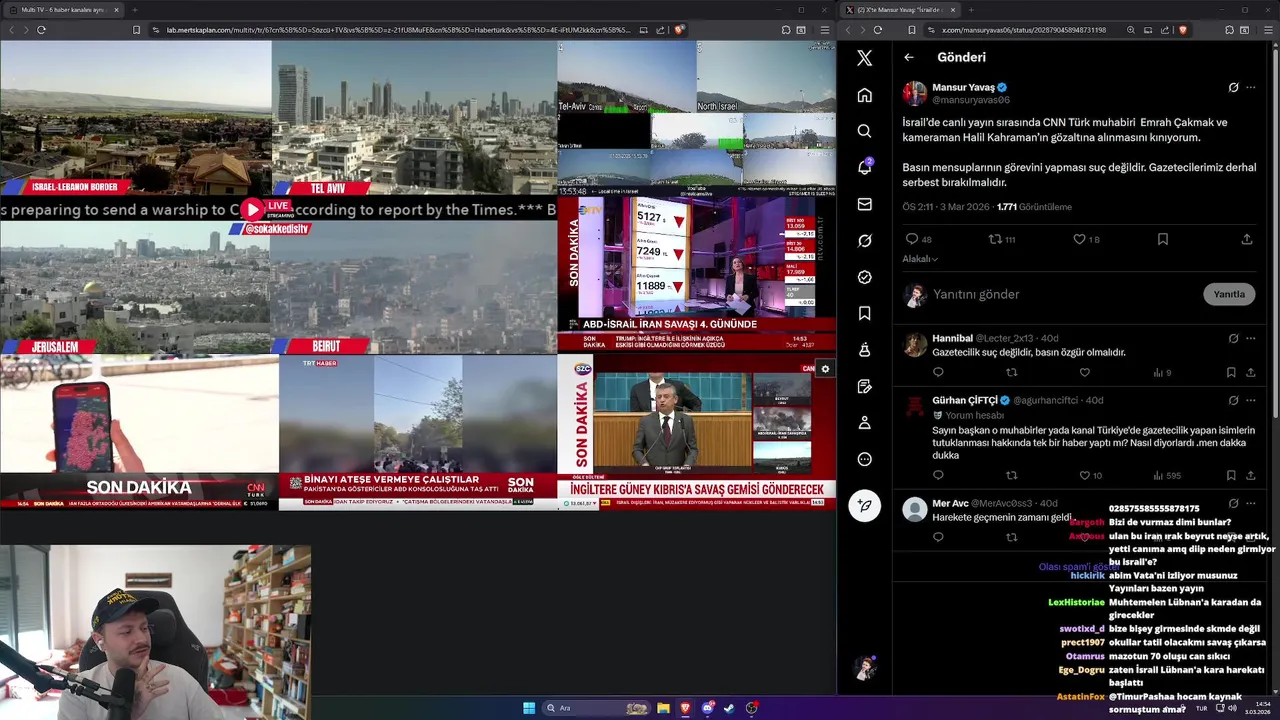Bookmark Gürhan ÇİFTÇİ's reply
Screen dimensions: 1280x720
click(1231, 476)
